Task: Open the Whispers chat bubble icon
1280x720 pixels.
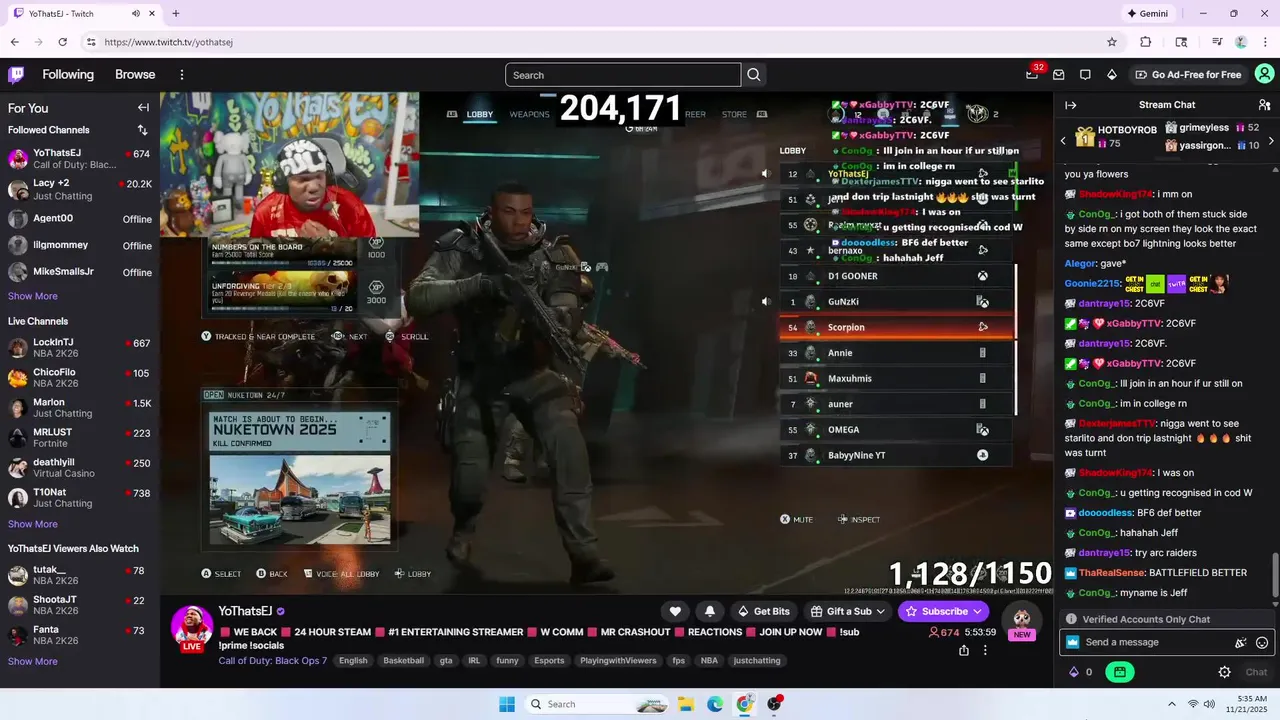Action: [1085, 75]
